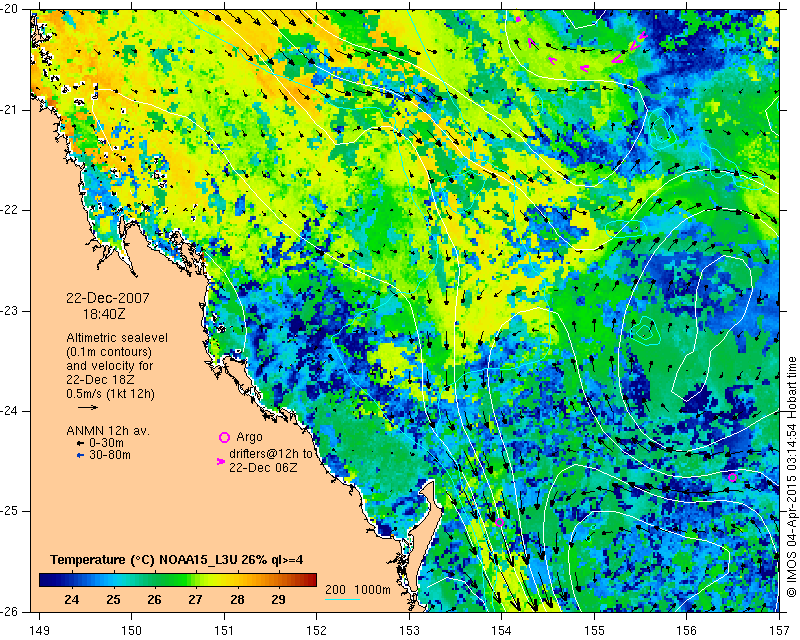
Task: Click the latitude axis label -26
Action: (x=10, y=611)
